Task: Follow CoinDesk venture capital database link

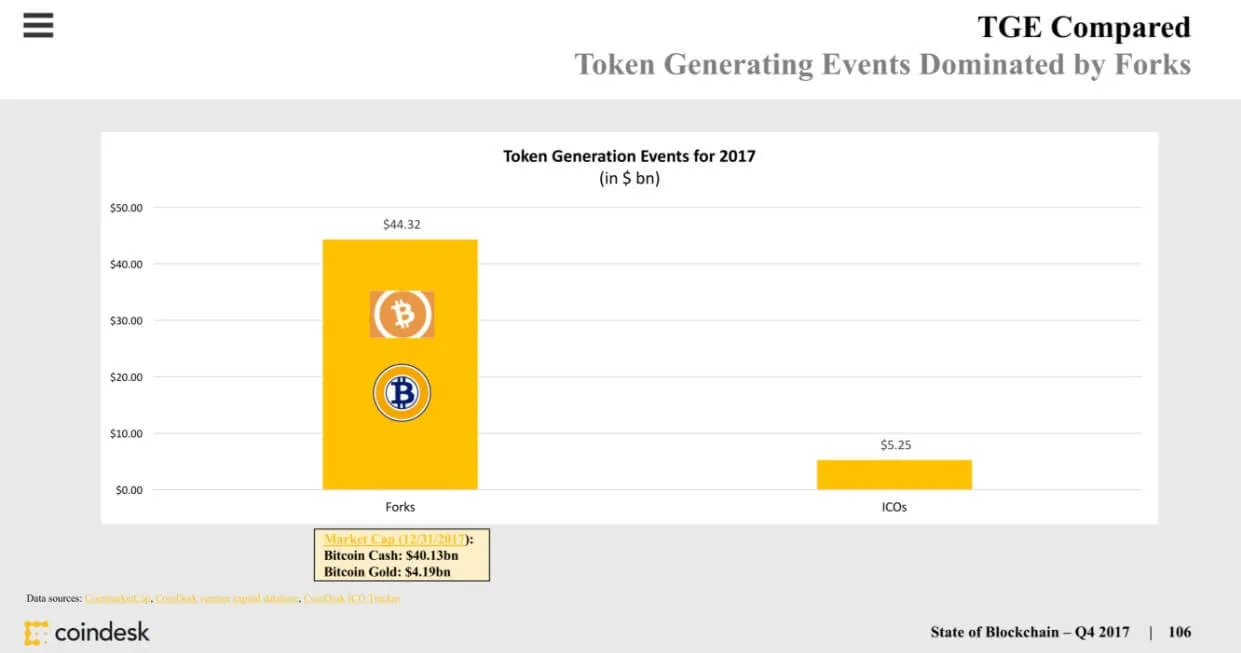Action: coord(226,598)
